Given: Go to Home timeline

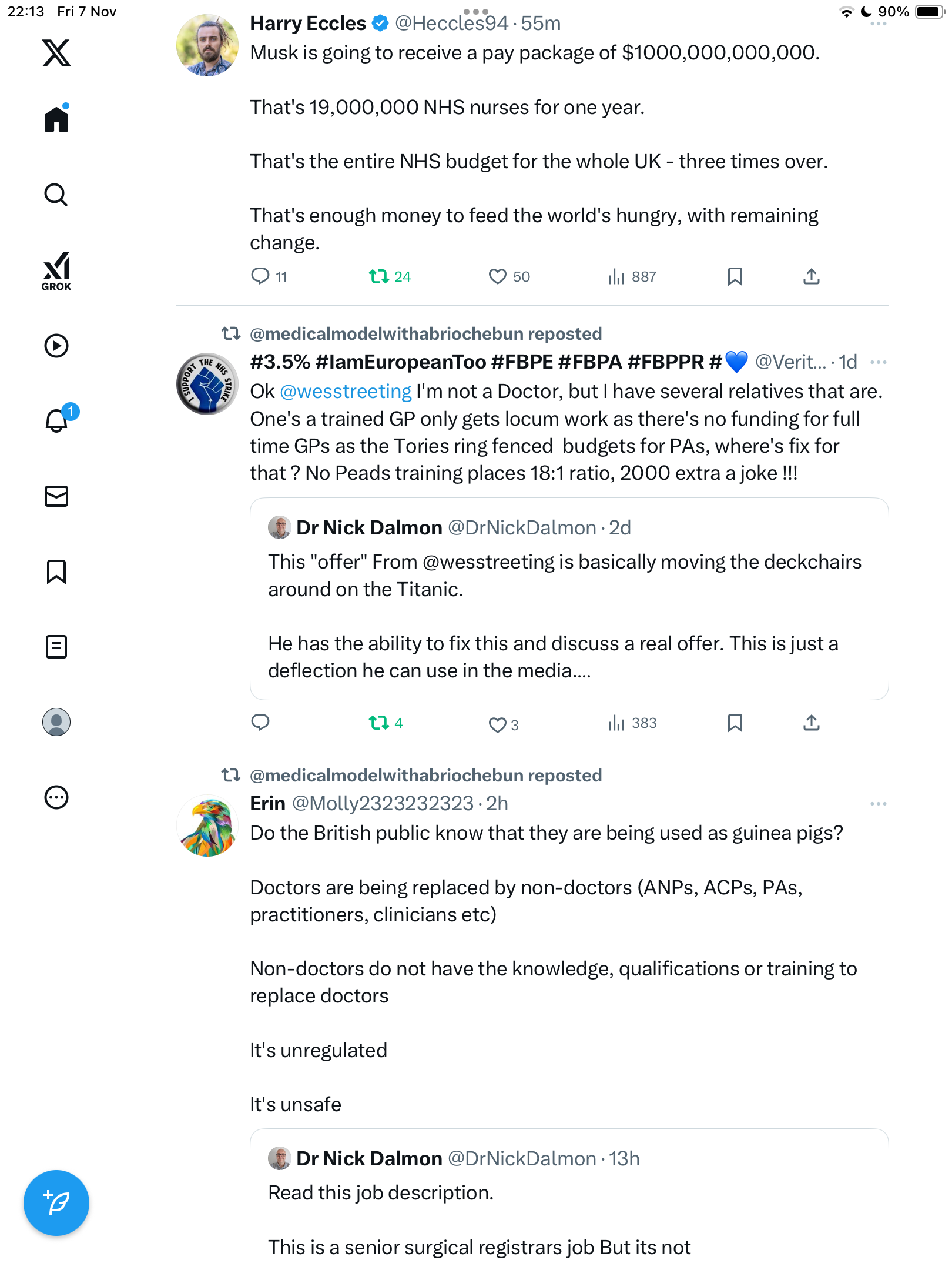Looking at the screenshot, I should tap(56, 119).
